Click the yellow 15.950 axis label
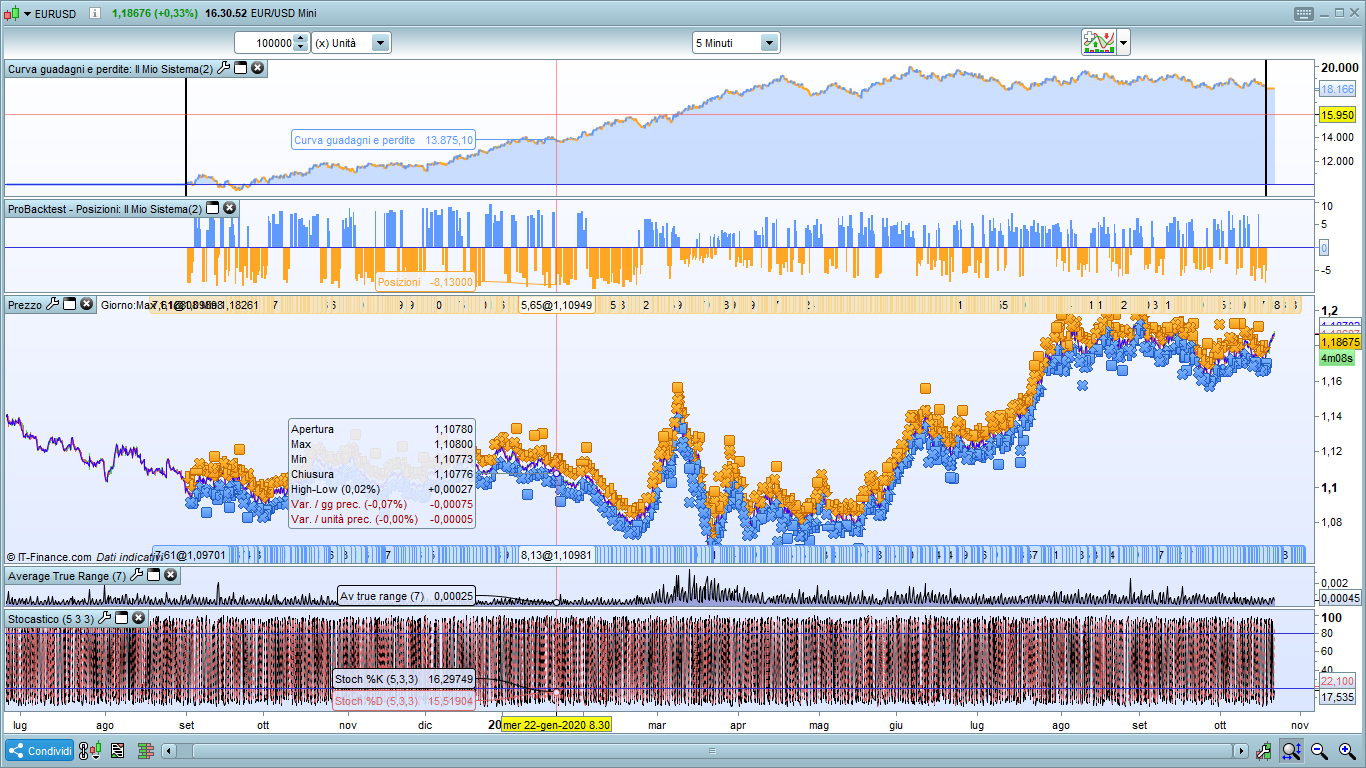Image resolution: width=1366 pixels, height=768 pixels. click(x=1338, y=115)
